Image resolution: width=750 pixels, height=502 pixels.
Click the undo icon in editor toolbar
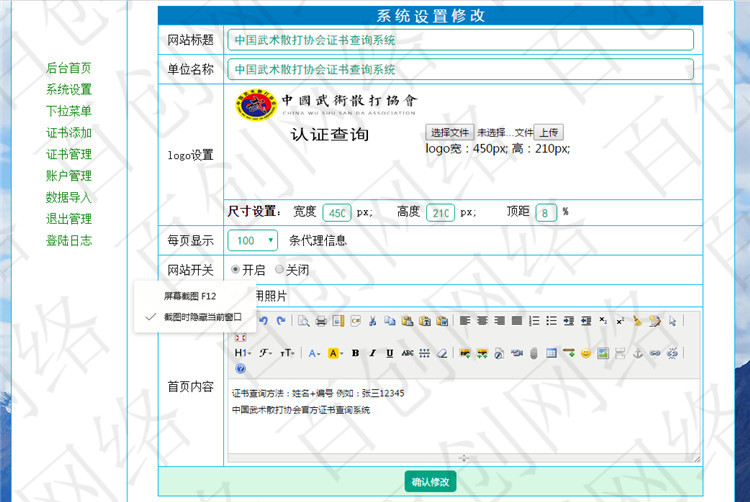point(264,321)
